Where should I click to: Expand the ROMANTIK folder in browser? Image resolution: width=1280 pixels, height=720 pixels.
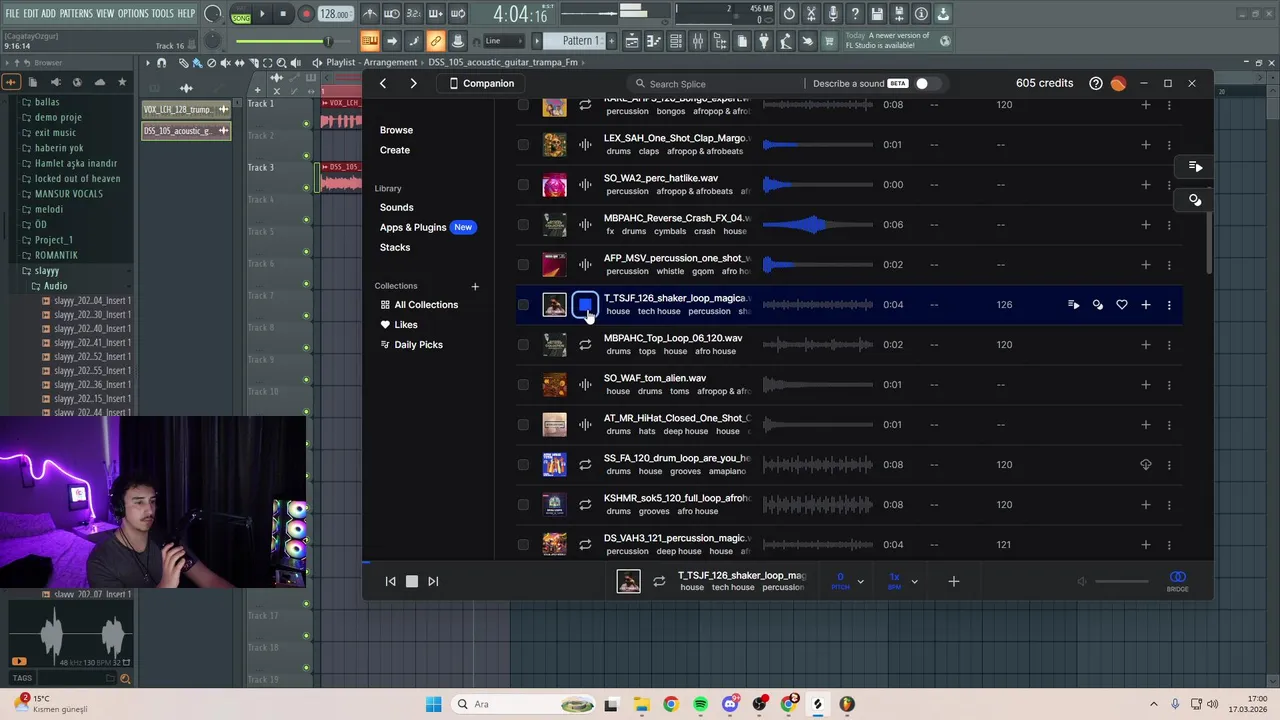tap(55, 255)
